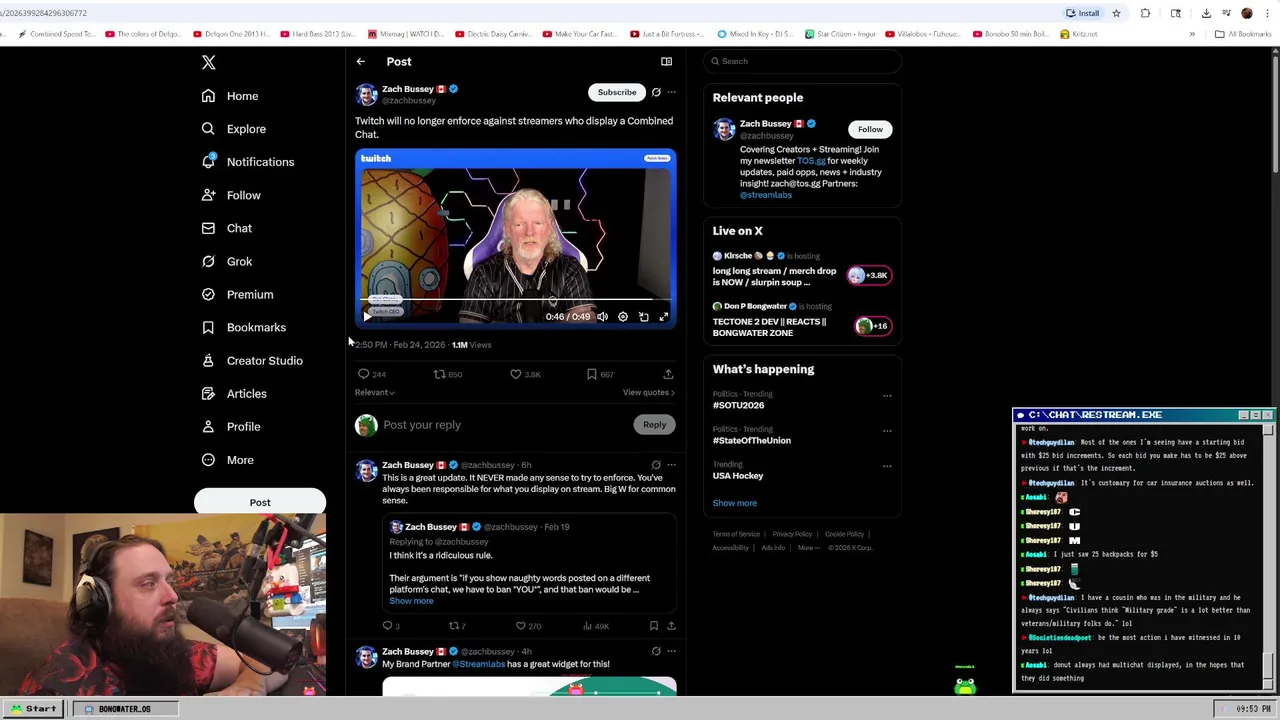The width and height of the screenshot is (1280, 720).
Task: Expand footer More link
Action: (807, 548)
